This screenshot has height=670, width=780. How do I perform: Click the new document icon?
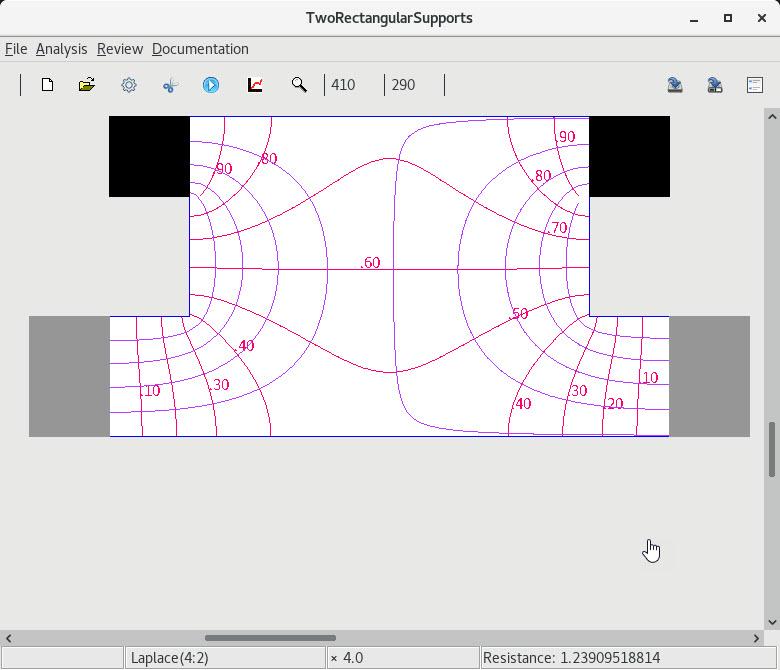click(x=47, y=85)
